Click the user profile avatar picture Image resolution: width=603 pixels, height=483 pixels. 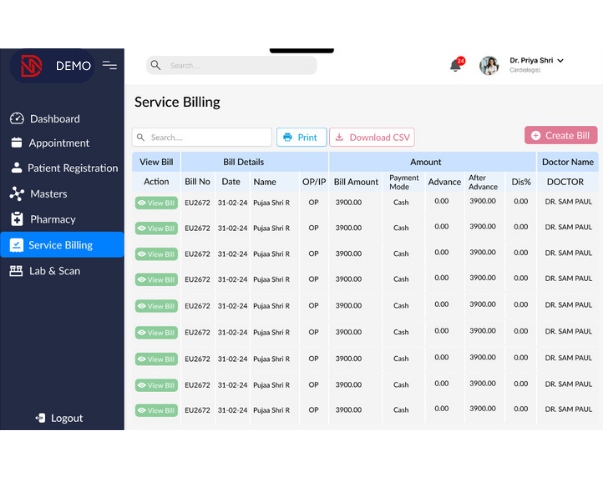pyautogui.click(x=489, y=65)
